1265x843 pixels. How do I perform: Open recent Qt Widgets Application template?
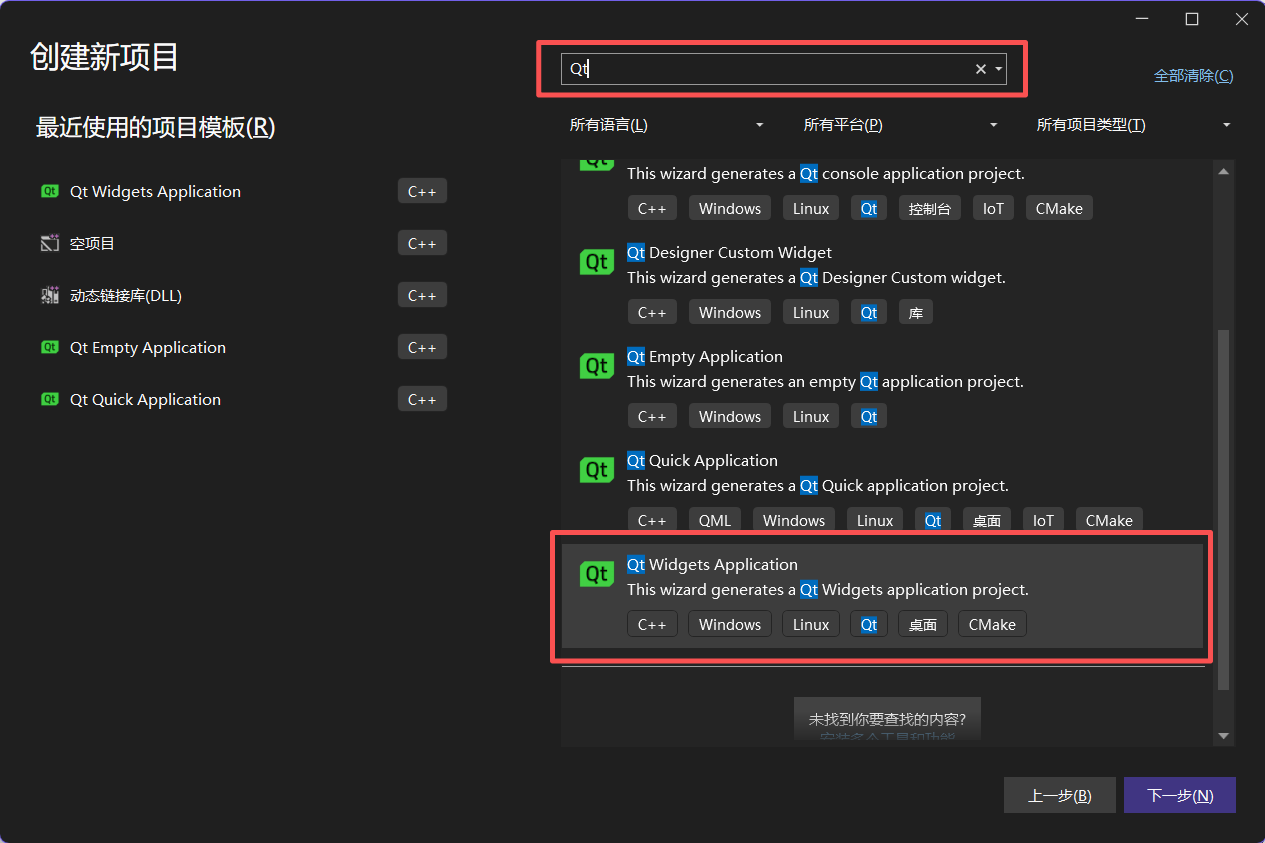tap(243, 191)
